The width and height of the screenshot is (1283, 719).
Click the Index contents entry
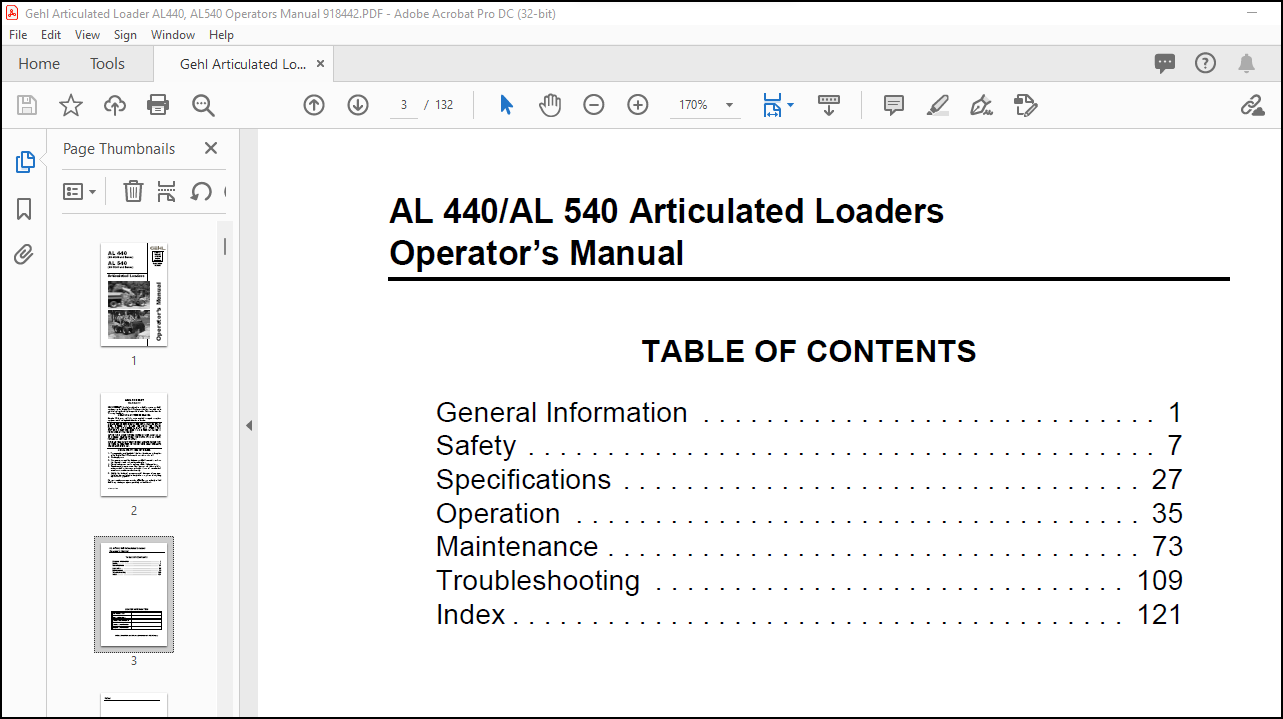[809, 614]
